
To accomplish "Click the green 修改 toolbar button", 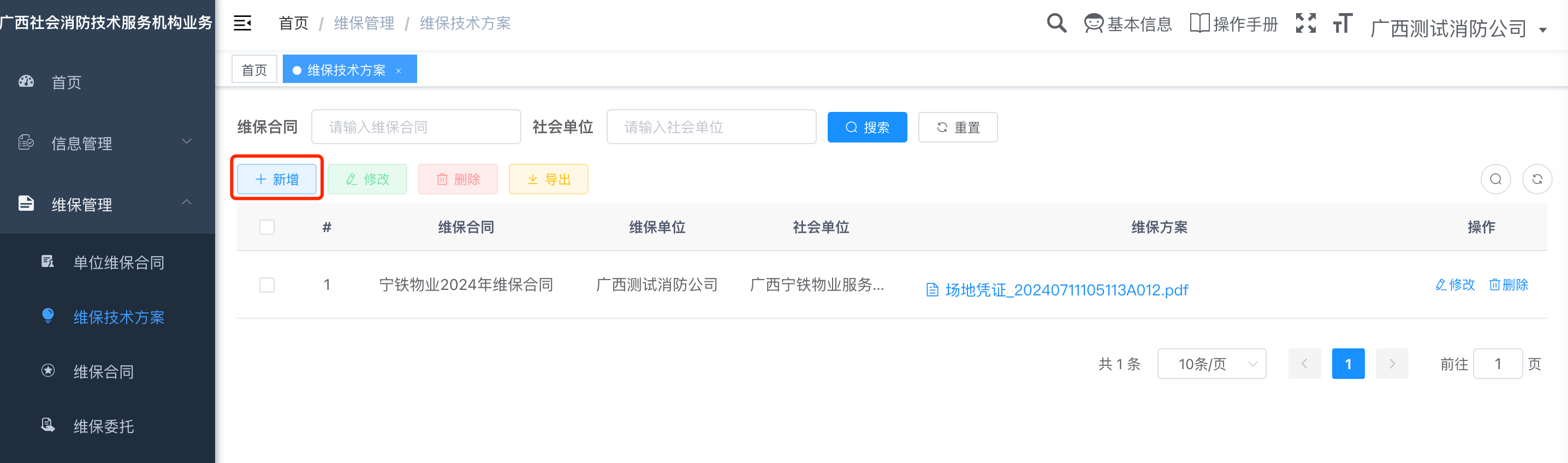I will coord(367,179).
